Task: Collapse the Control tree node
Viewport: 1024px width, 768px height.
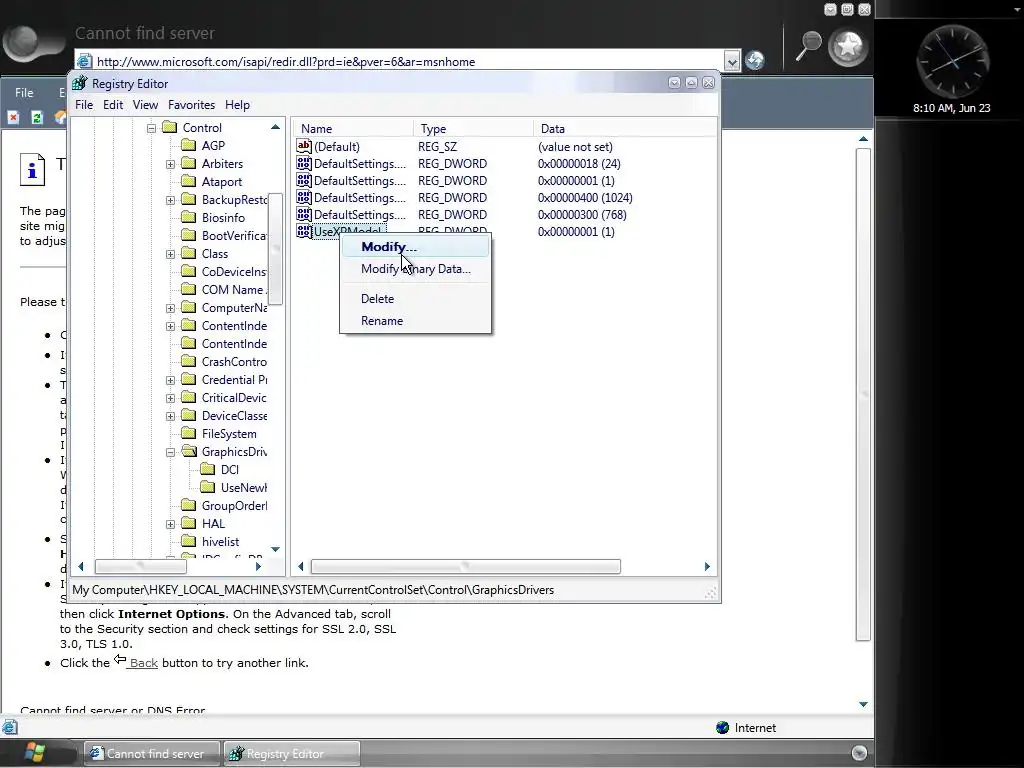Action: 152,128
